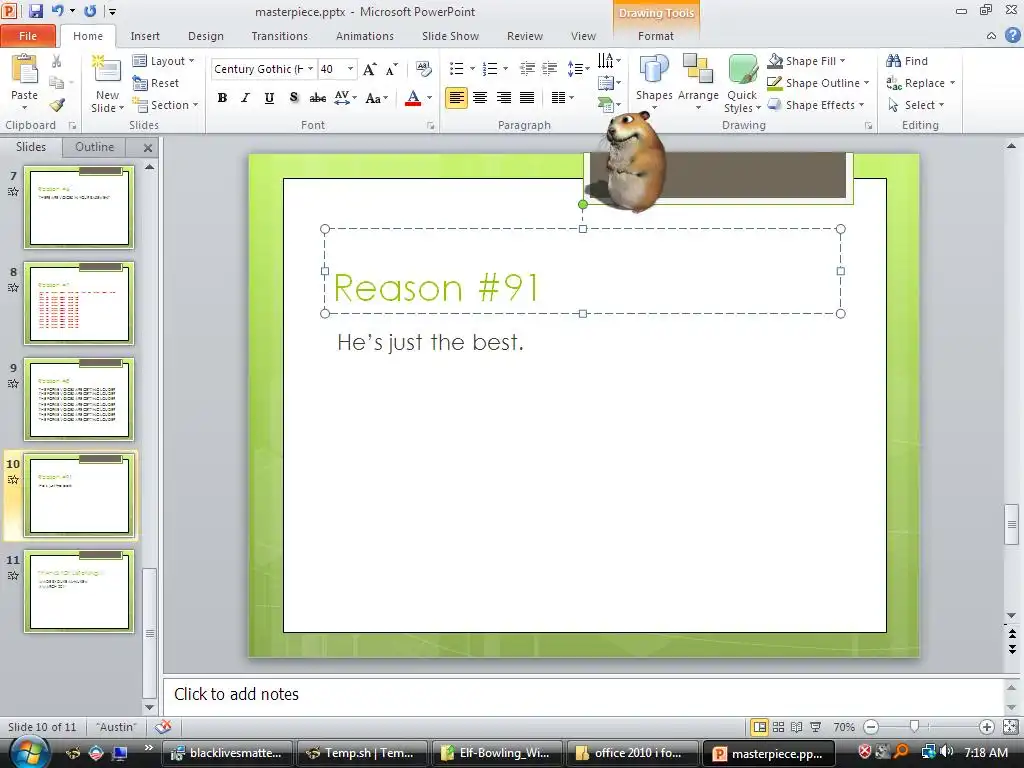Select slide 8 thumbnail

point(79,303)
